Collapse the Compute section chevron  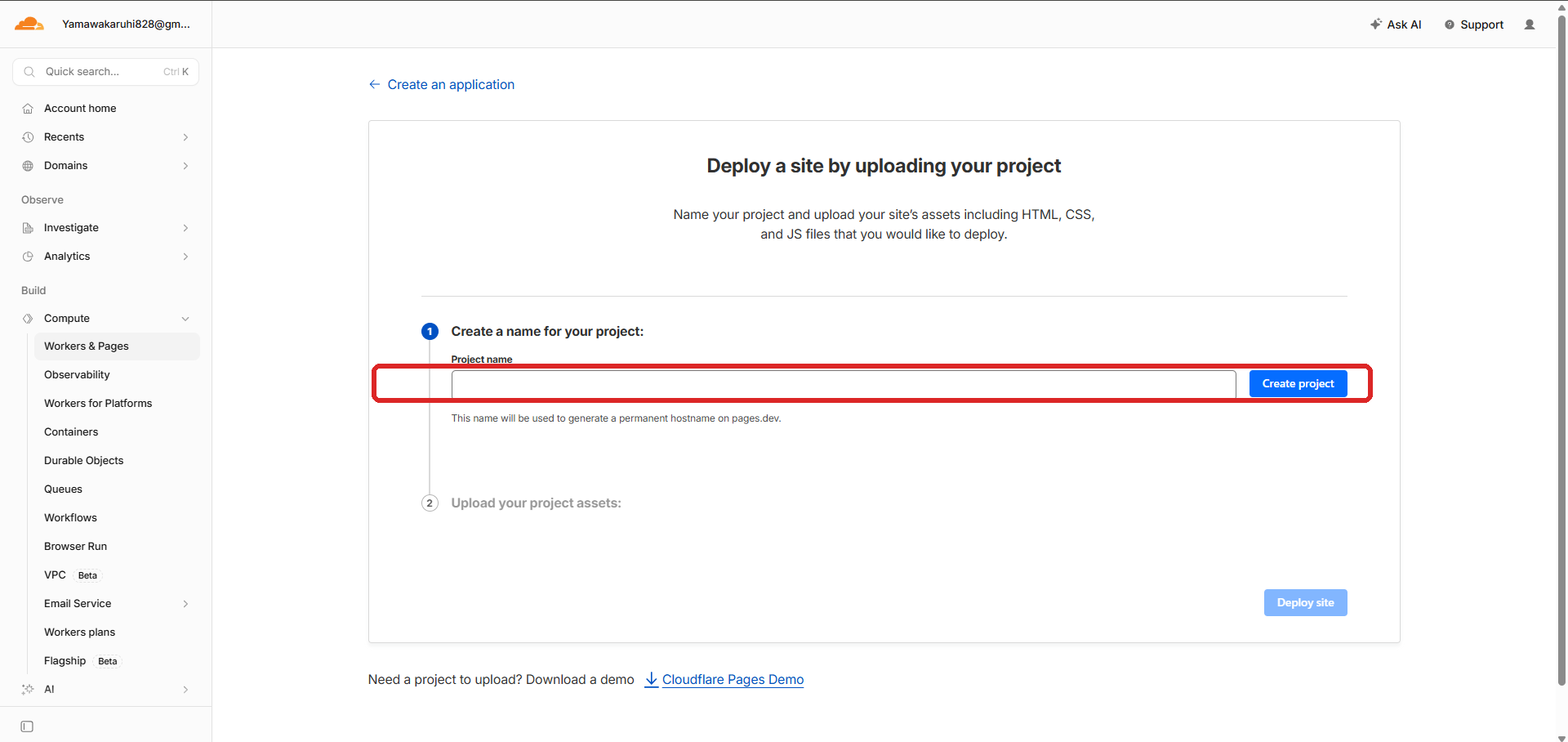[x=185, y=319]
